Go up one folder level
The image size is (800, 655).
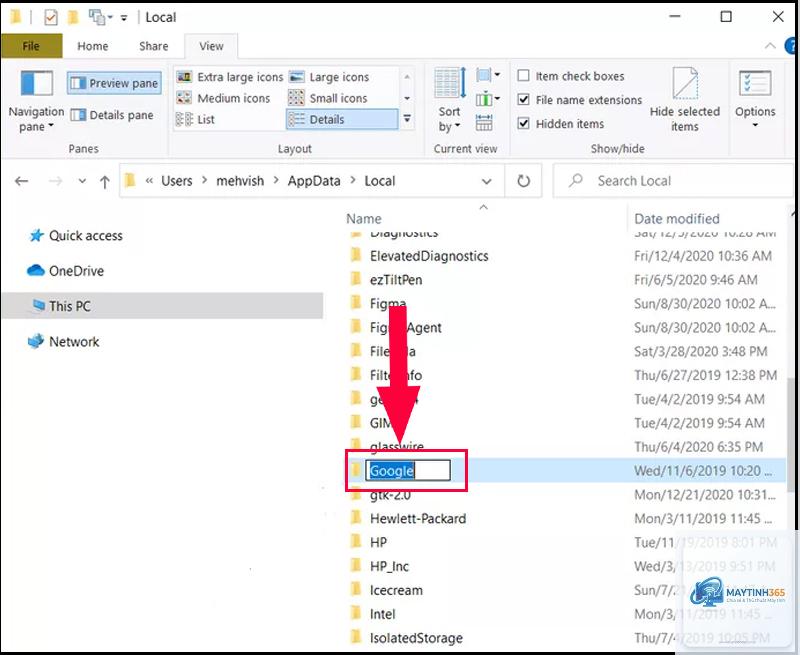pyautogui.click(x=105, y=181)
